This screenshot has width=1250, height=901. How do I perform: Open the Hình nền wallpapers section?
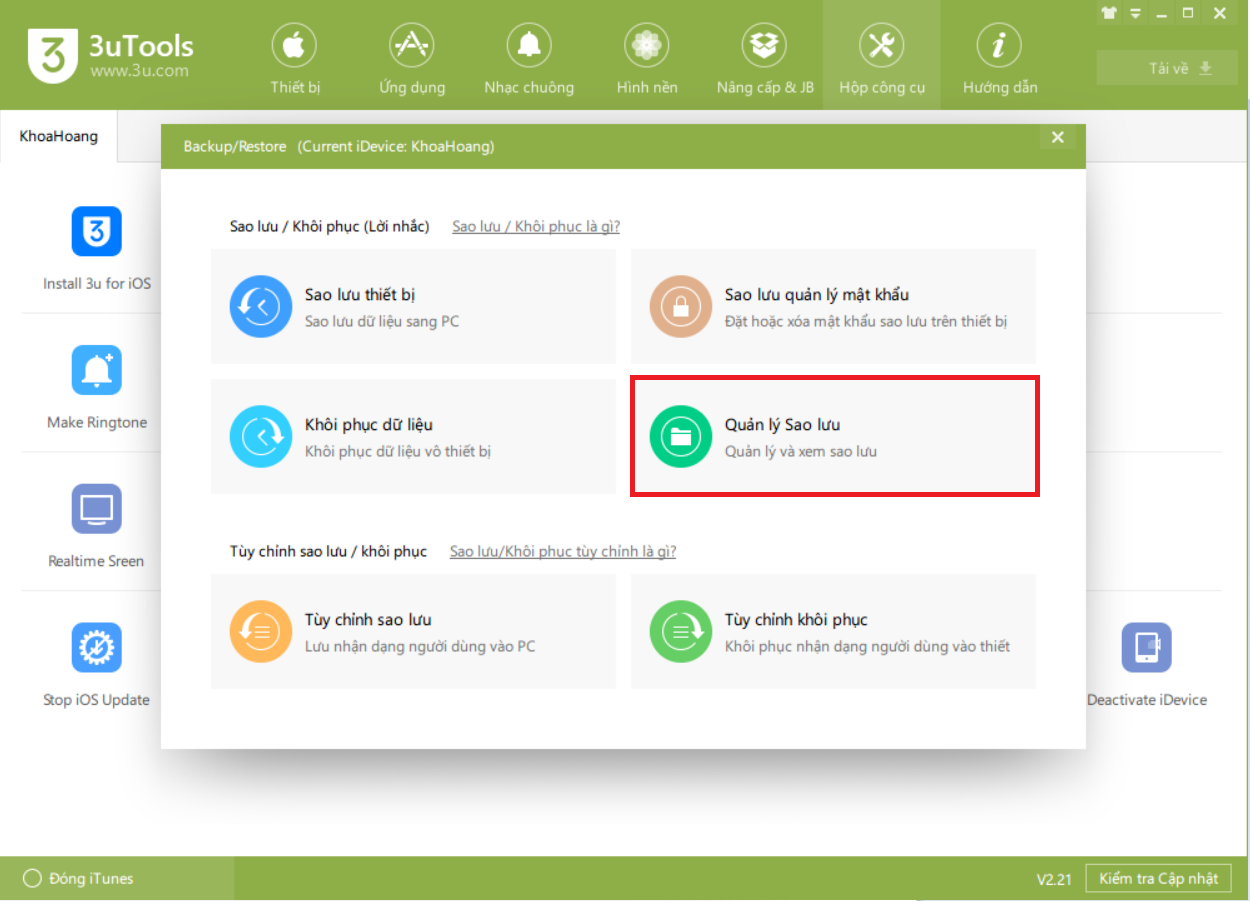click(647, 58)
